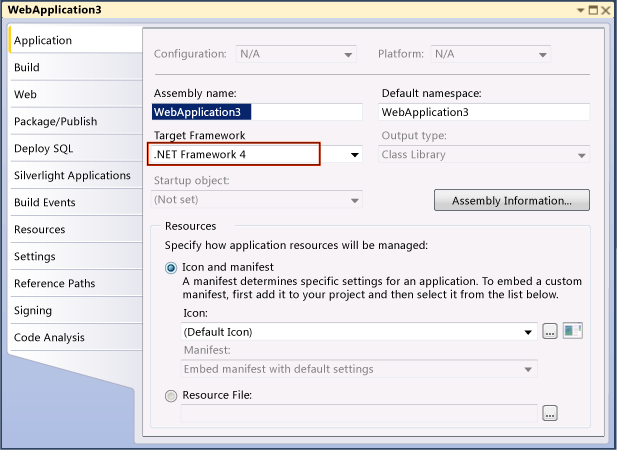617x450 pixels.
Task: Open the Manifest dropdown
Action: click(359, 369)
